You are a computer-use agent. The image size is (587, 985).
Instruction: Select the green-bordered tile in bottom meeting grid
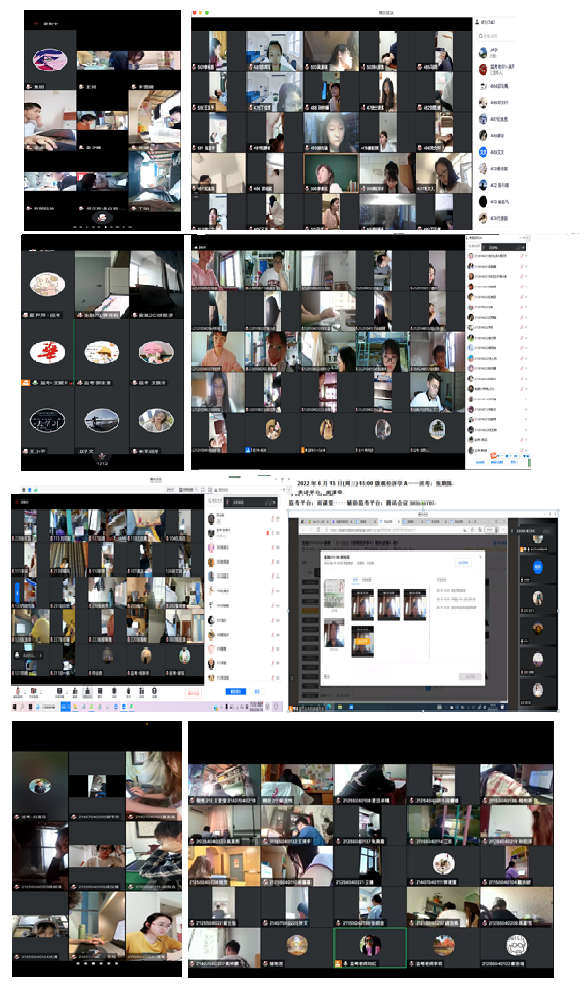coord(370,948)
